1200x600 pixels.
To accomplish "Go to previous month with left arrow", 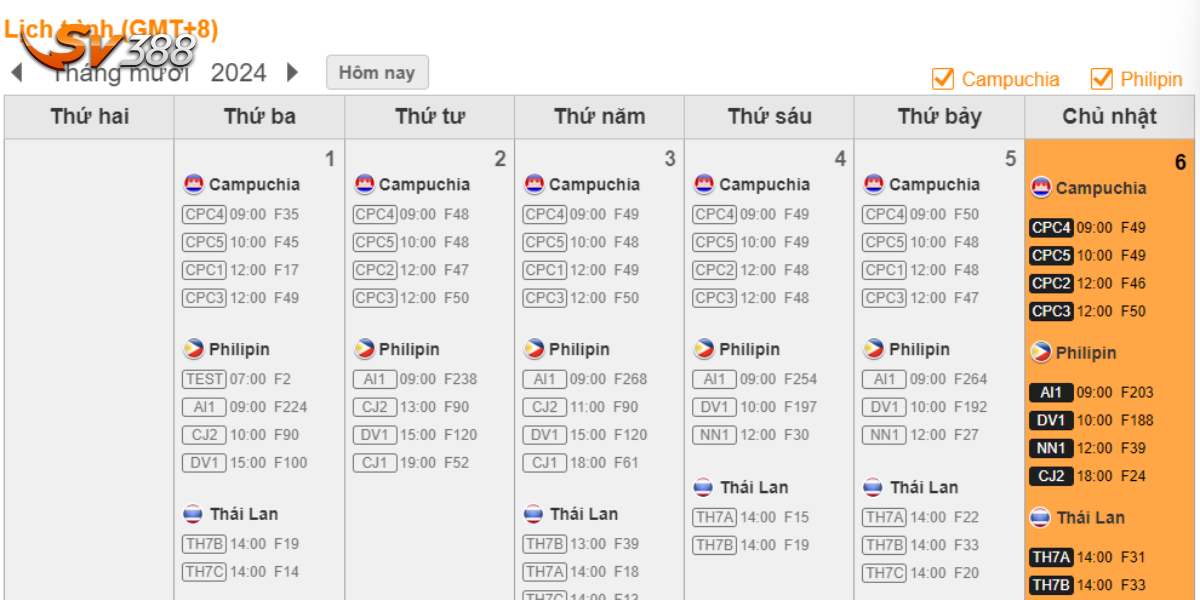I will [x=16, y=72].
